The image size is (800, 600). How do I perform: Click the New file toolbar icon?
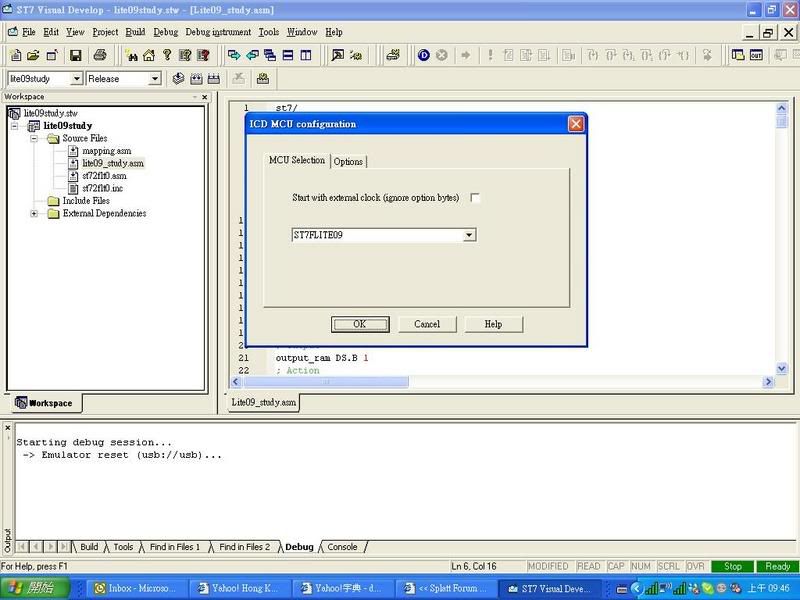(x=16, y=55)
